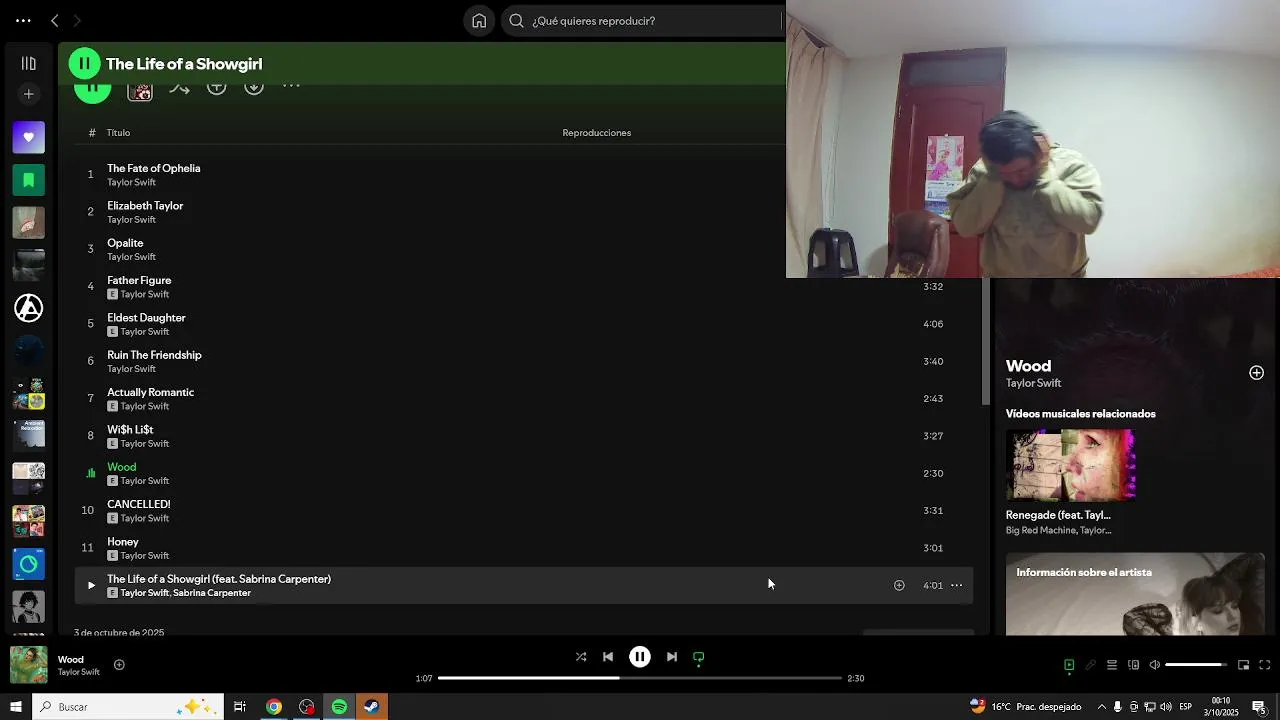Viewport: 1280px width, 720px height.
Task: Toggle lyrics microphone icon
Action: [1090, 665]
